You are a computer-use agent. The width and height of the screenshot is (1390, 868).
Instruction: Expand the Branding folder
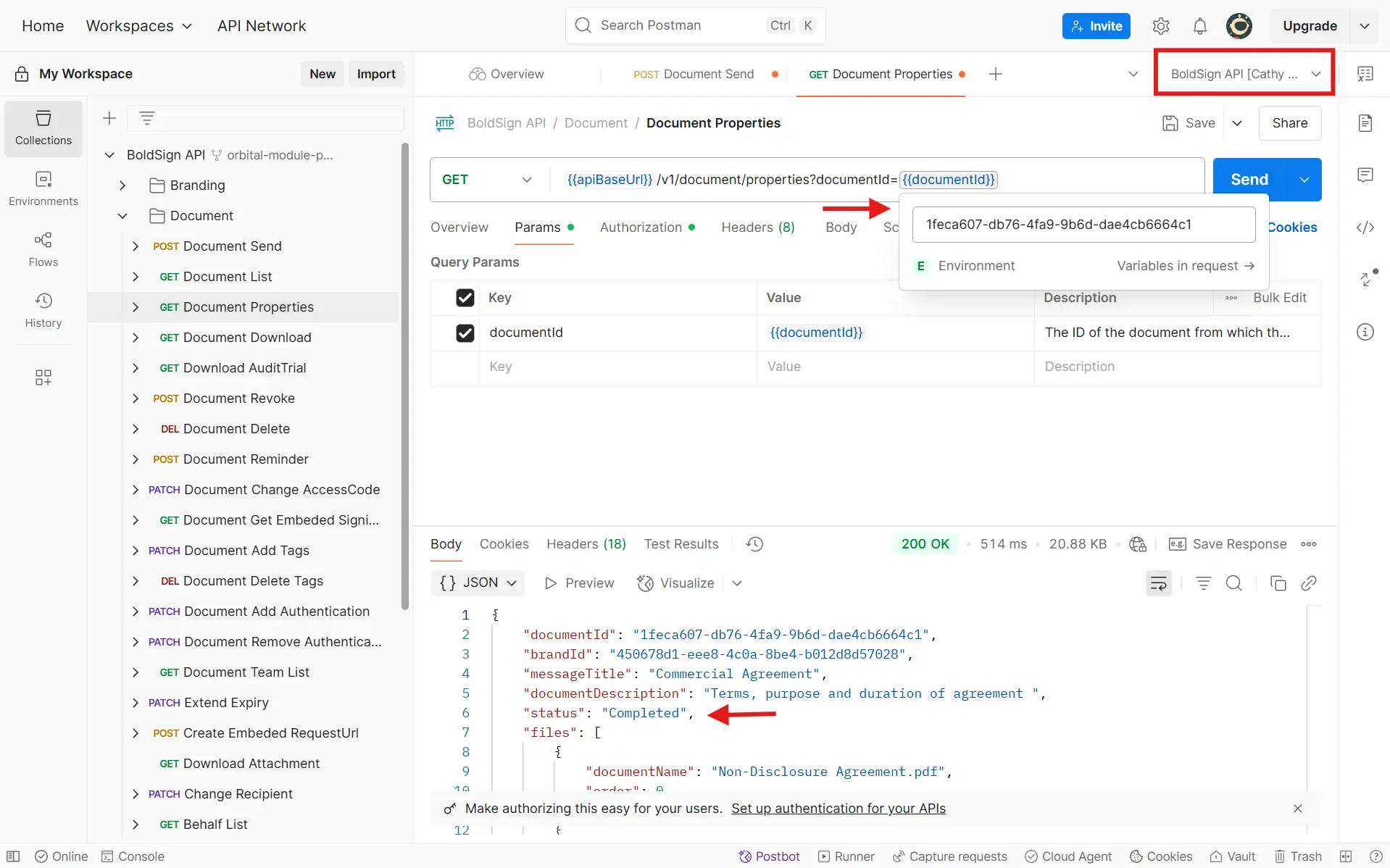click(122, 185)
